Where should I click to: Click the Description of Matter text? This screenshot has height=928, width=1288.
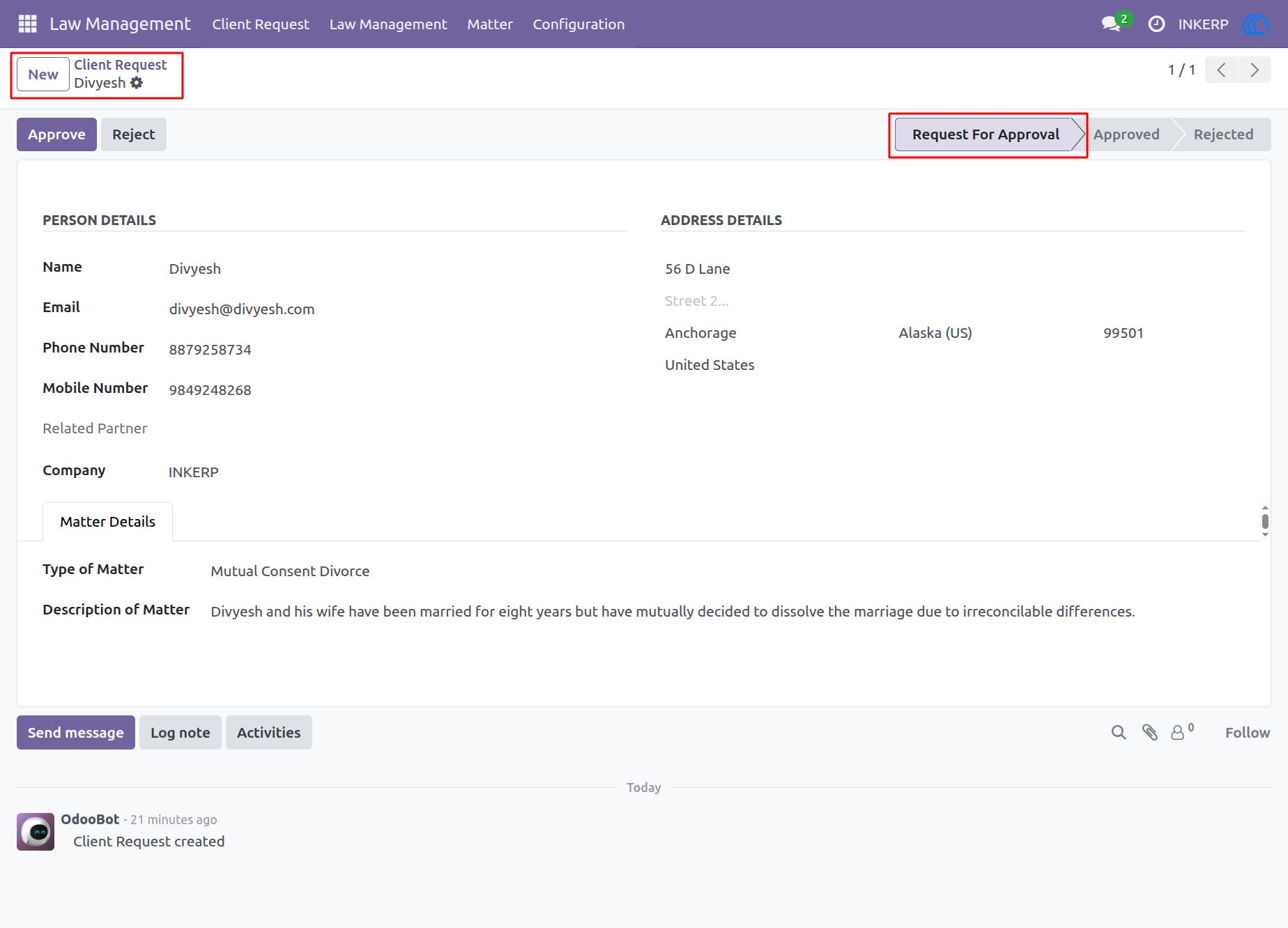tap(673, 612)
